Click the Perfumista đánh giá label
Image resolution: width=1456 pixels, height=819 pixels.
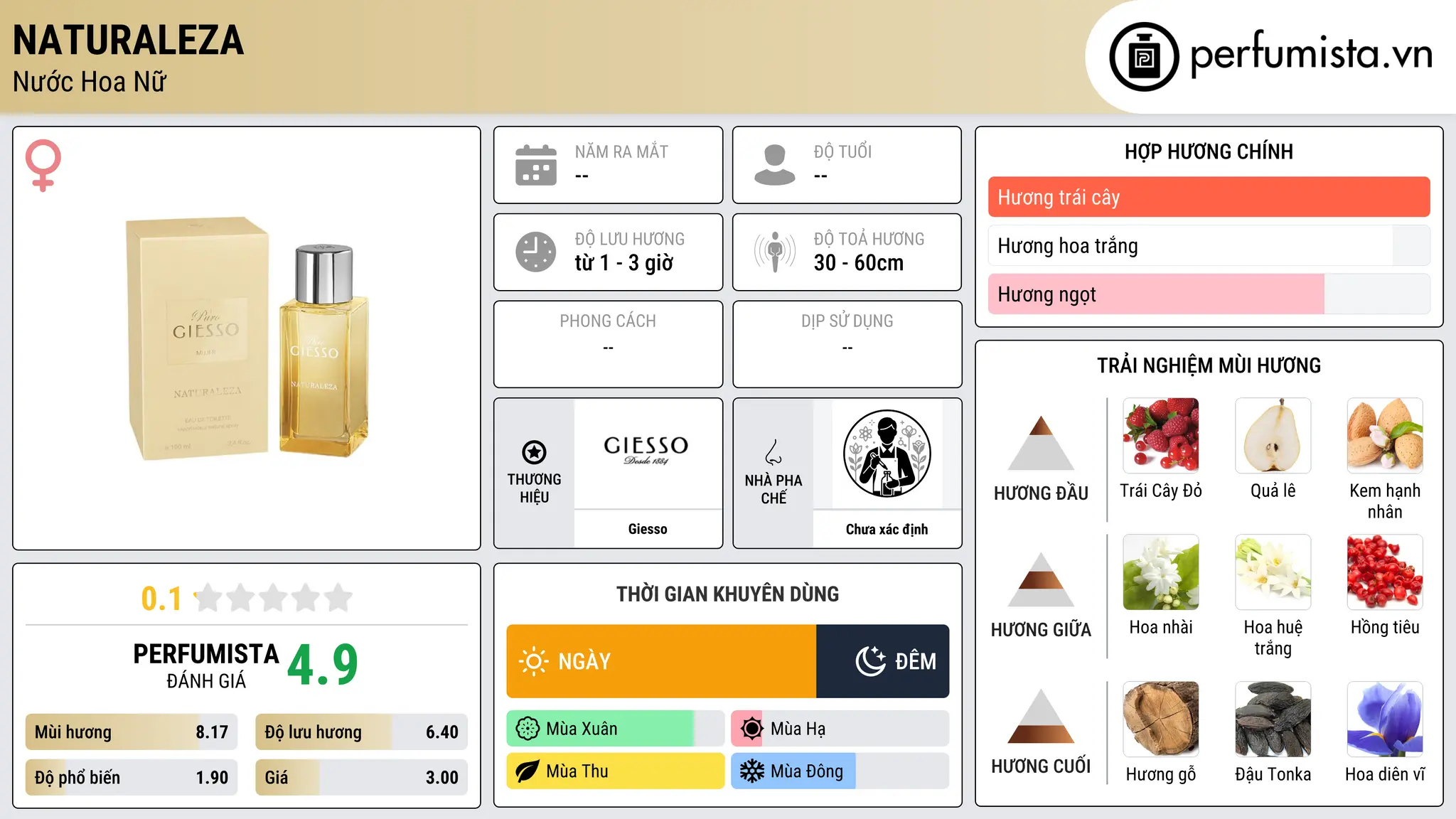[x=206, y=665]
